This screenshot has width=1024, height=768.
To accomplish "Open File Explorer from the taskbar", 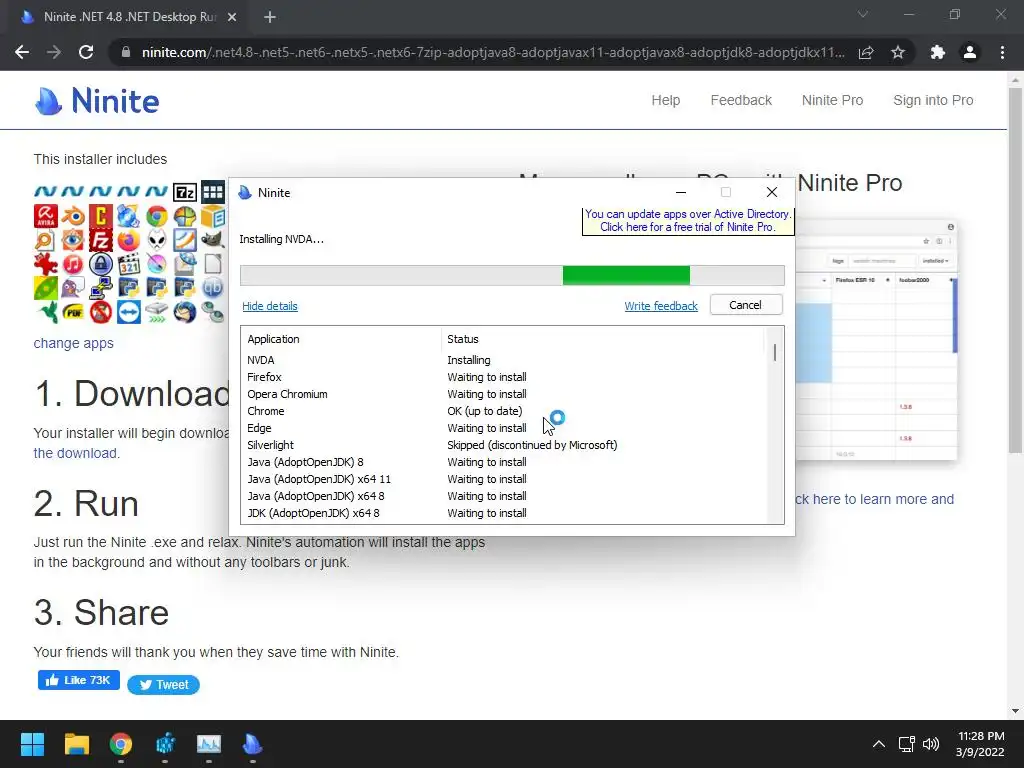I will tap(76, 744).
